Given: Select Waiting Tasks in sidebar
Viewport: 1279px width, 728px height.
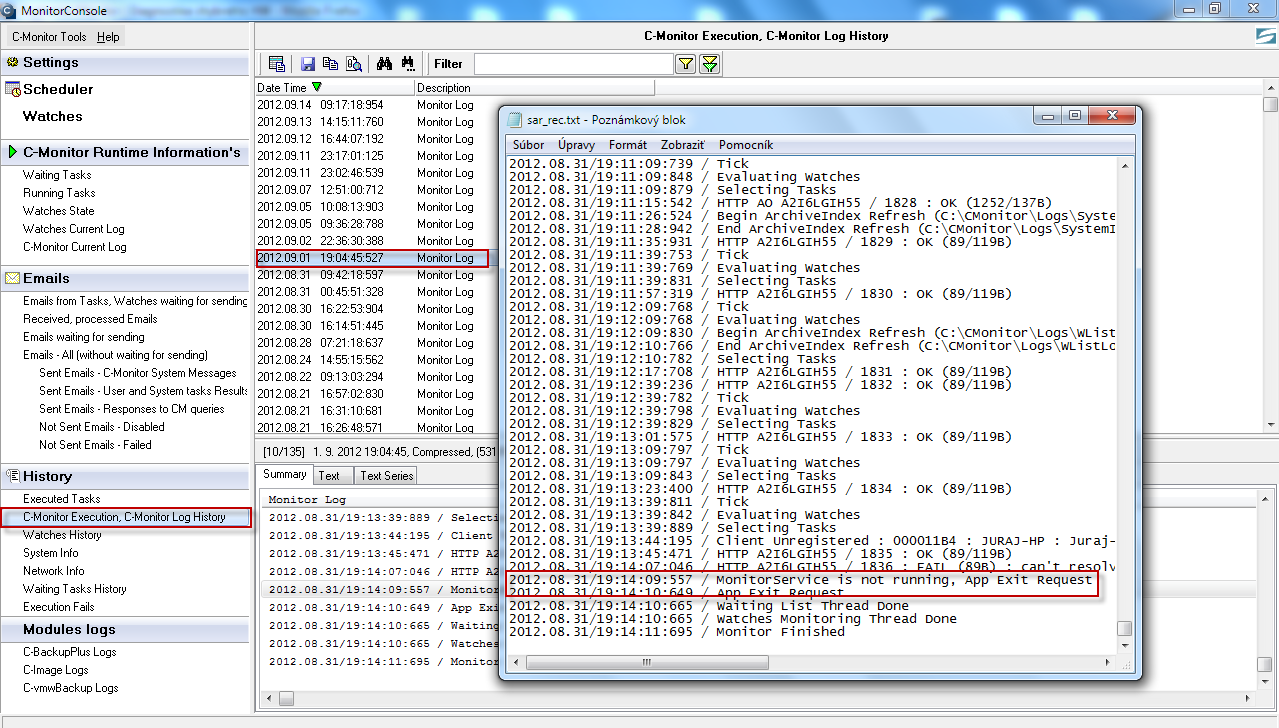Looking at the screenshot, I should 57,175.
